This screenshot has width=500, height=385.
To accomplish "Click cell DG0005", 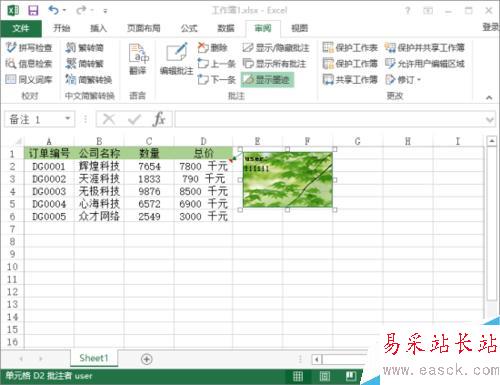I will (x=49, y=217).
